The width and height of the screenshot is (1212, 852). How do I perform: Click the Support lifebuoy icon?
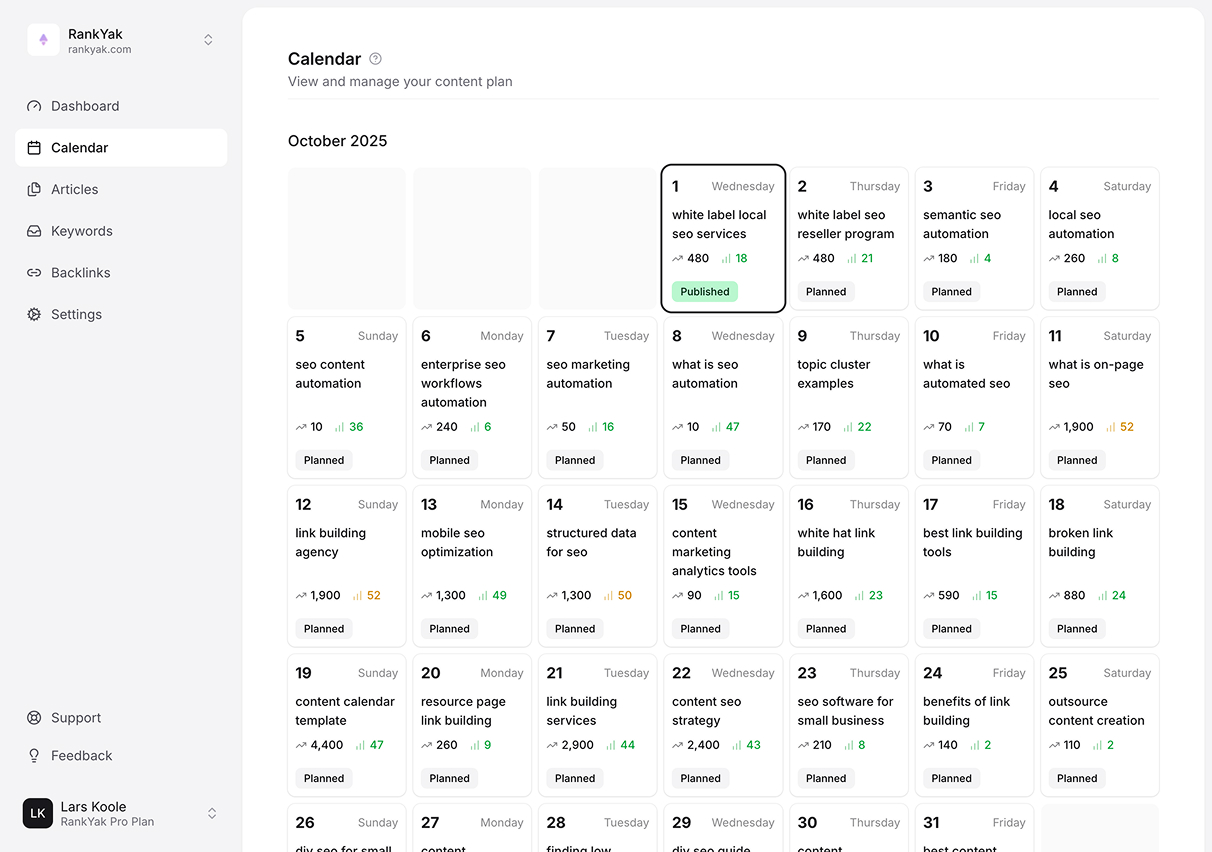(34, 718)
